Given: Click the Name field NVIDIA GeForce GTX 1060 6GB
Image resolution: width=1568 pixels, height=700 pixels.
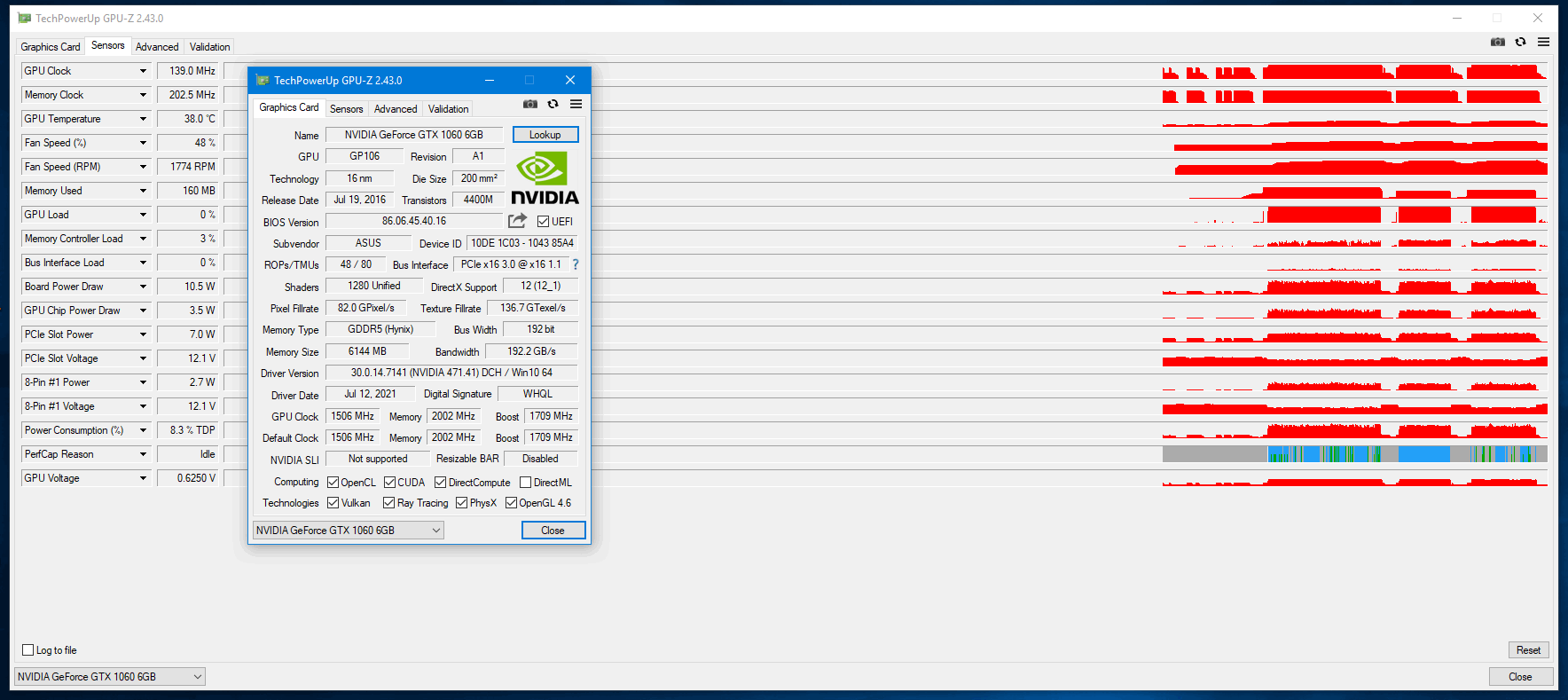Looking at the screenshot, I should [414, 135].
